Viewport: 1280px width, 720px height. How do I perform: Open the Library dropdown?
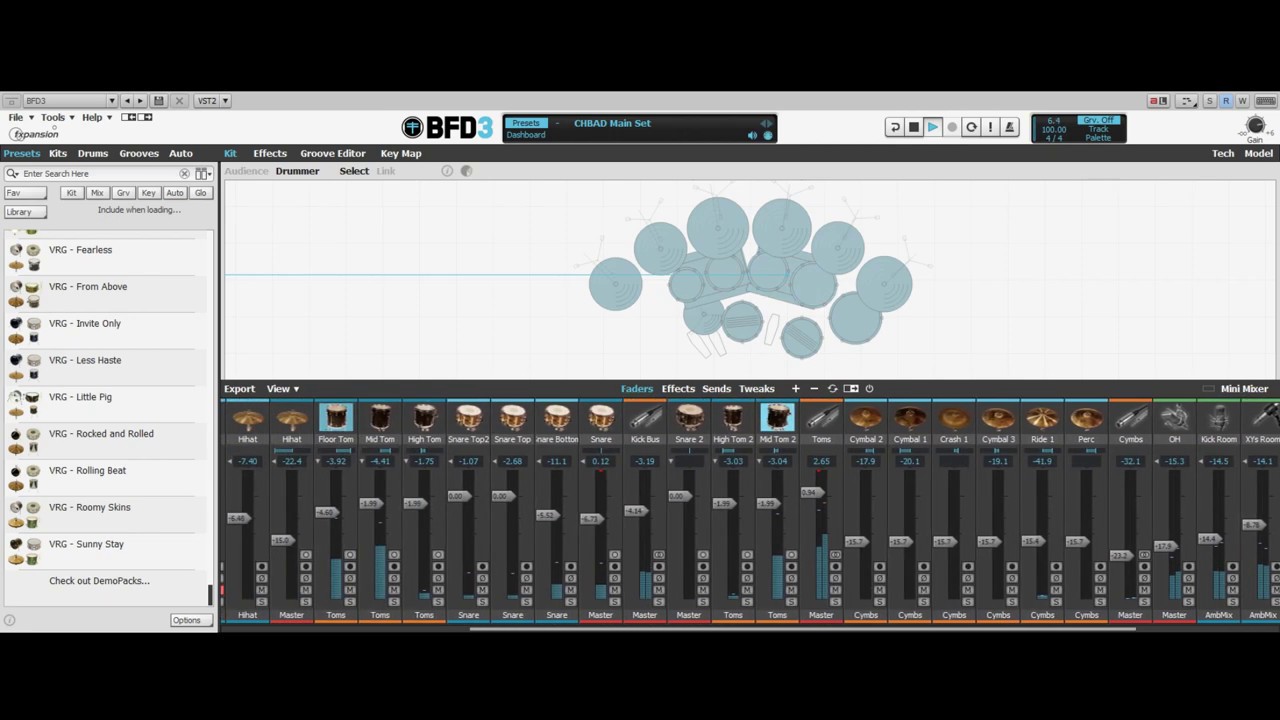[25, 212]
